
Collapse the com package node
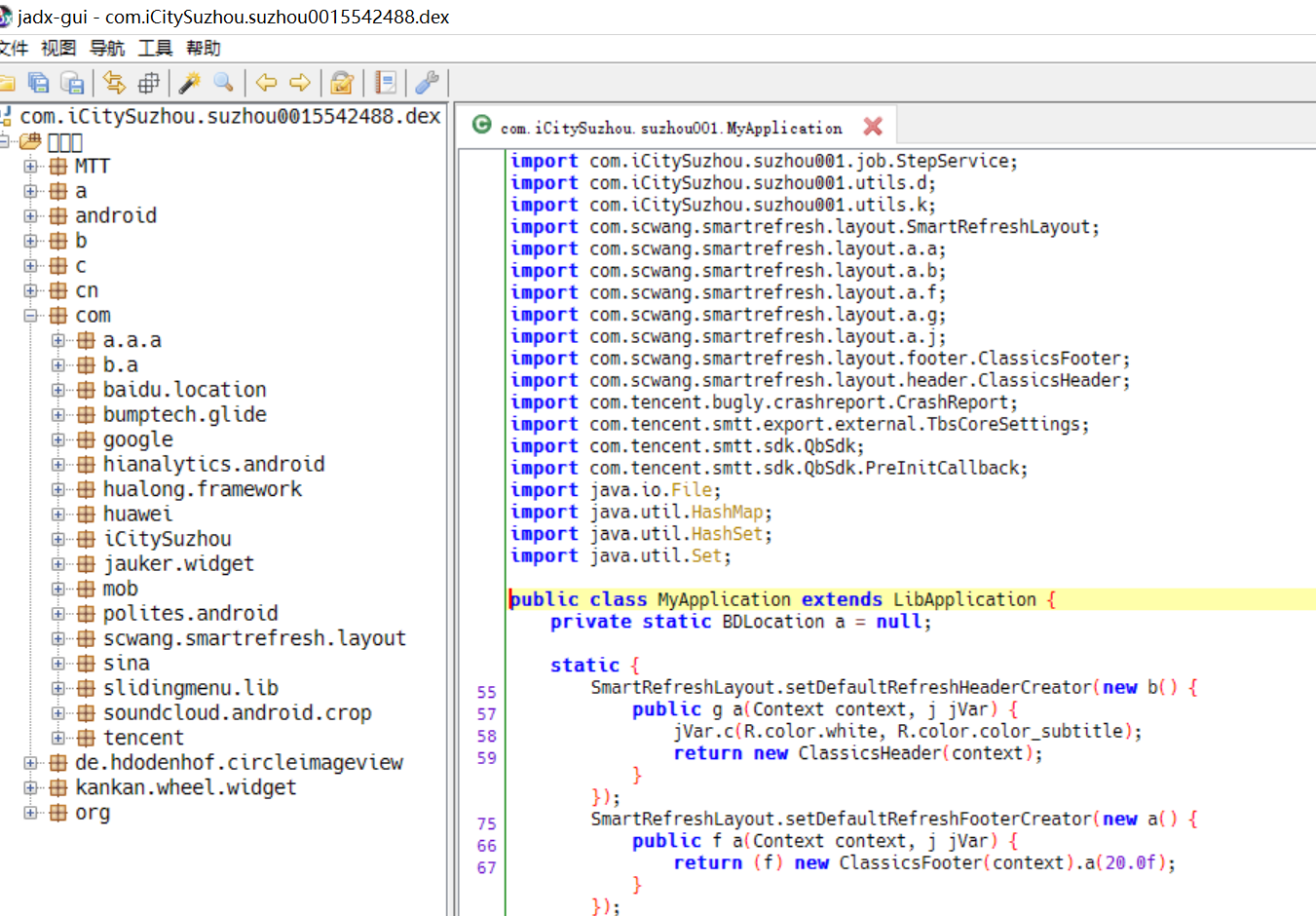pyautogui.click(x=30, y=316)
